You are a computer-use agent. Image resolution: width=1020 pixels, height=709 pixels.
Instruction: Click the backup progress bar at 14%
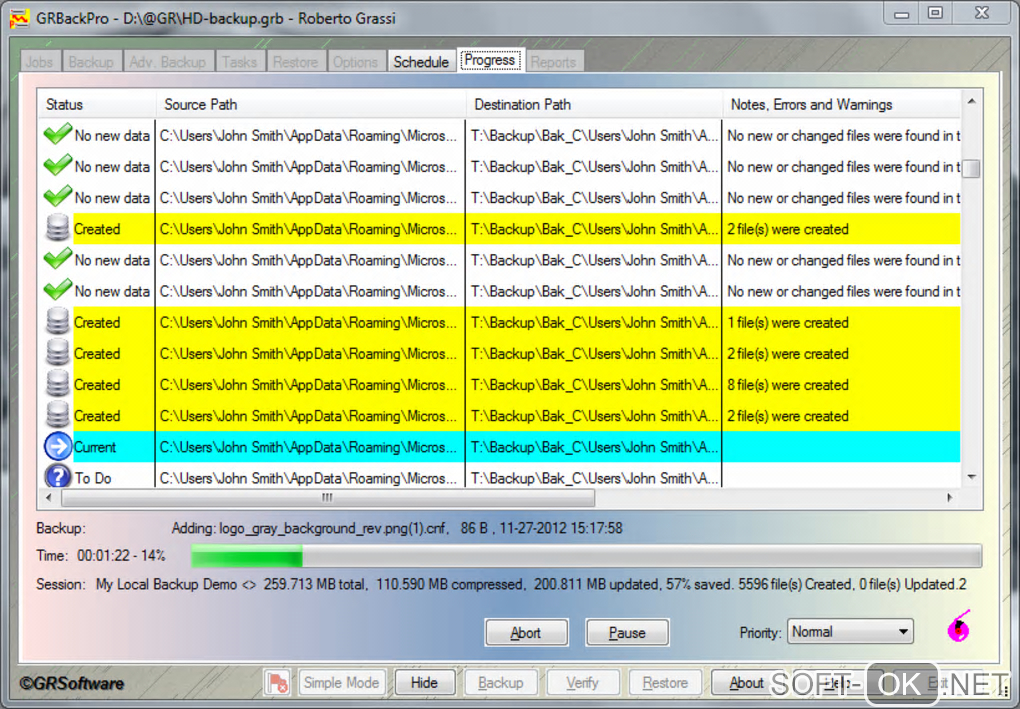click(586, 556)
